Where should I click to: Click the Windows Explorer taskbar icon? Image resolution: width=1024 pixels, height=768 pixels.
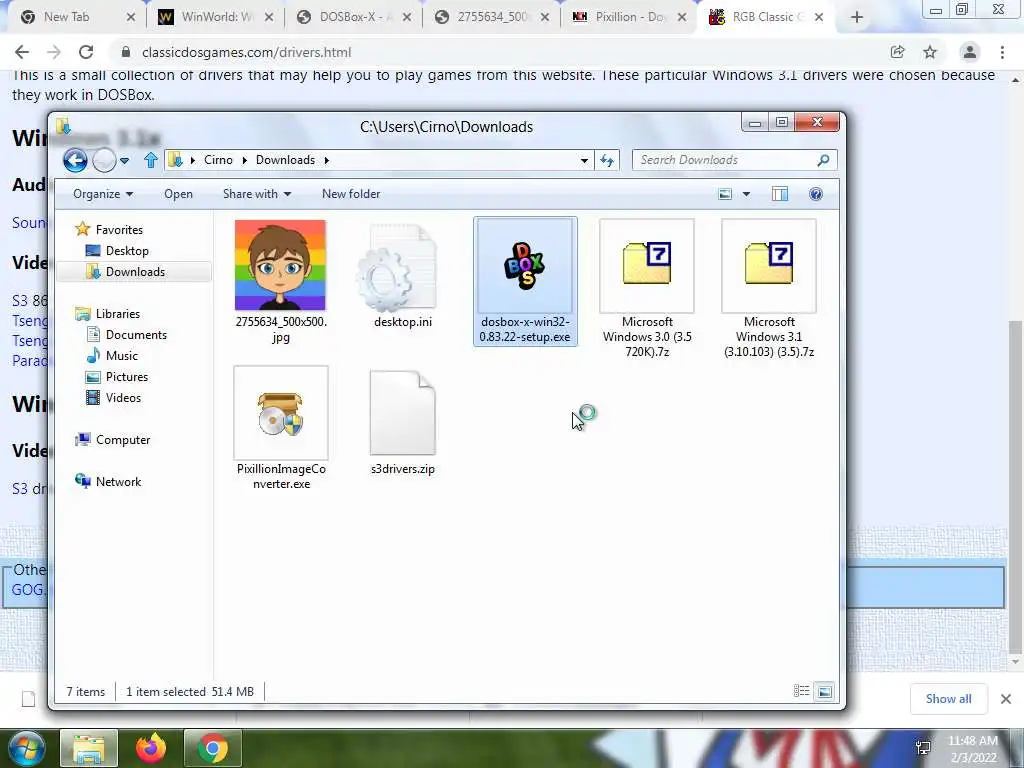(89, 748)
